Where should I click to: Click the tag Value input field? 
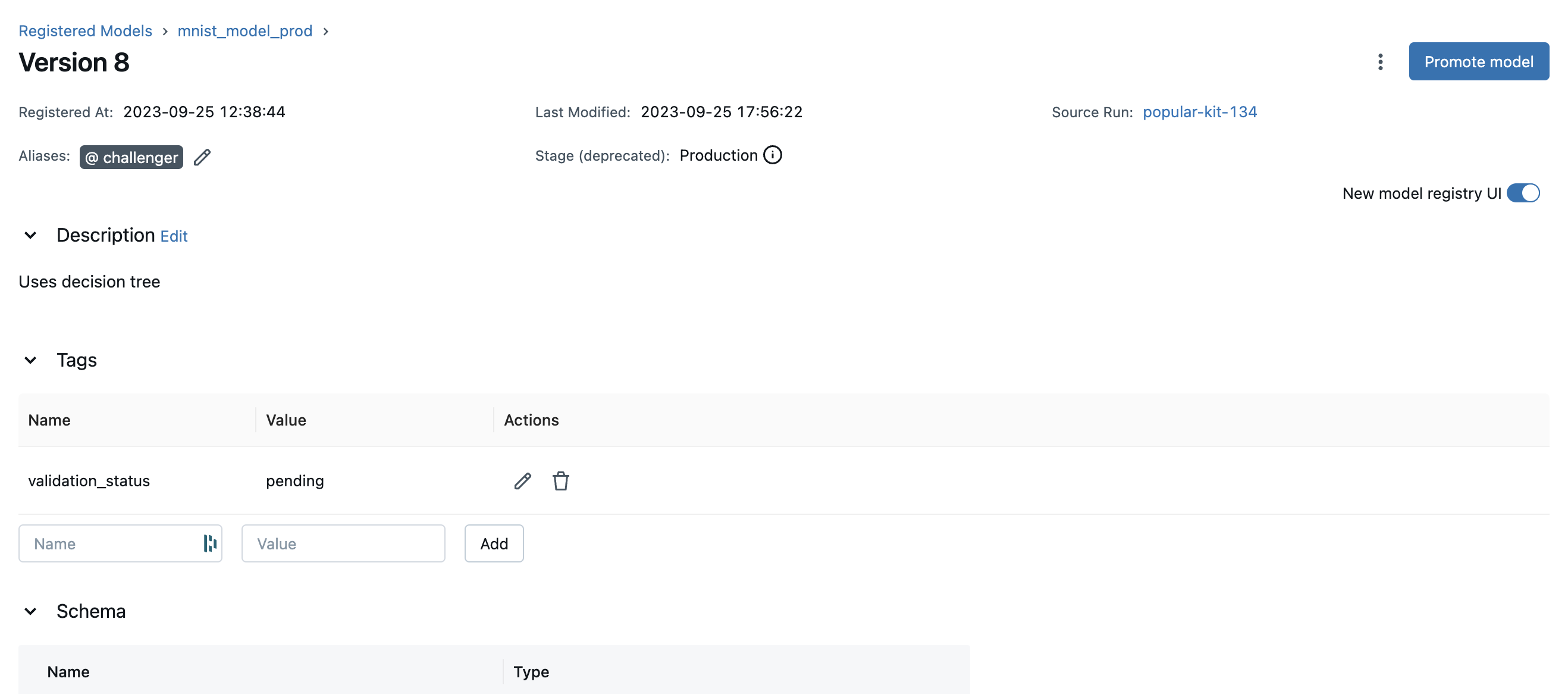click(343, 543)
